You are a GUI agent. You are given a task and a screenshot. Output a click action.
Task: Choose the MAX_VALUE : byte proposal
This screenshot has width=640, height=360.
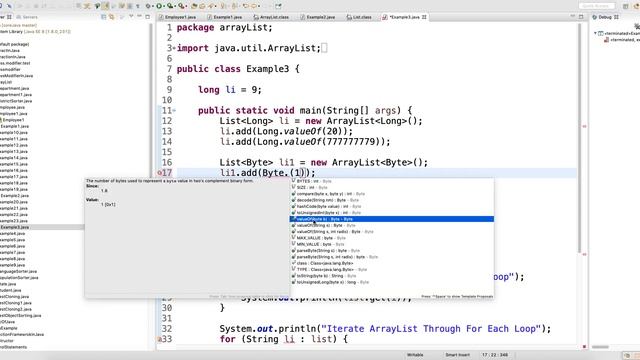[392, 238]
